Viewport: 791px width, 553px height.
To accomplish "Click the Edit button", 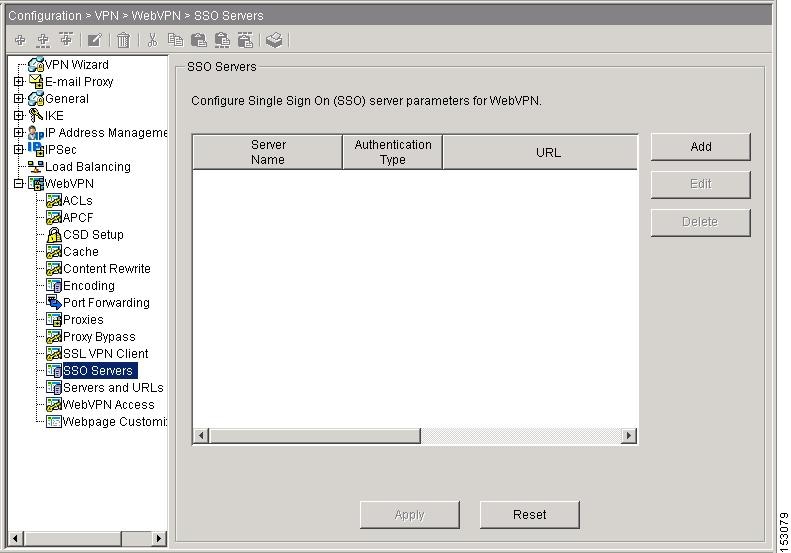I will pos(701,184).
